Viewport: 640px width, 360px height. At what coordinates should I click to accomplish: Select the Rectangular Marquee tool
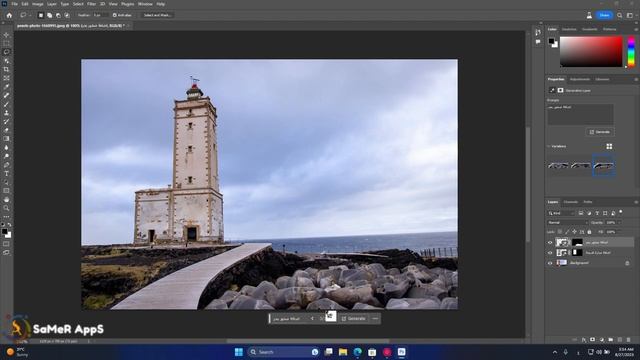click(6, 44)
